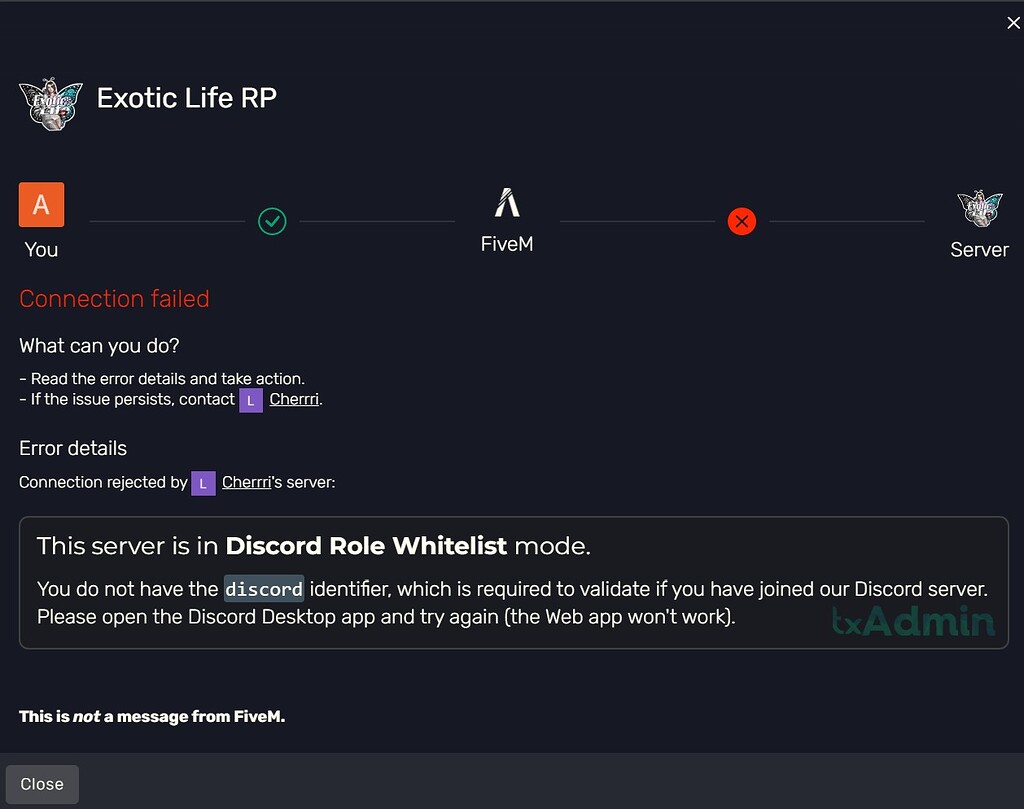Open the Cherrri contact link

pyautogui.click(x=294, y=399)
